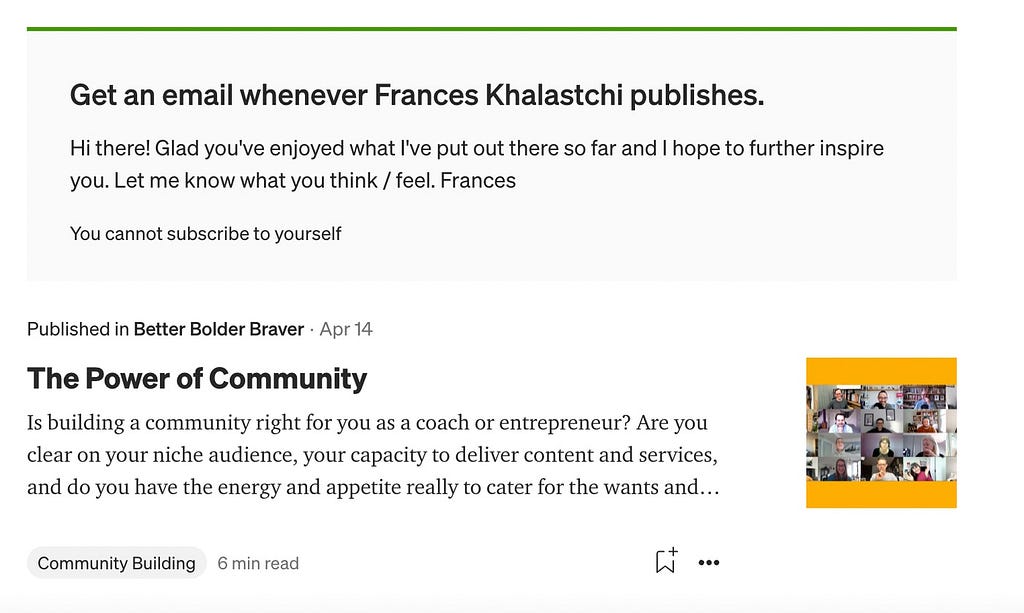
Task: Click the video-call grid article thumbnail
Action: click(x=881, y=433)
